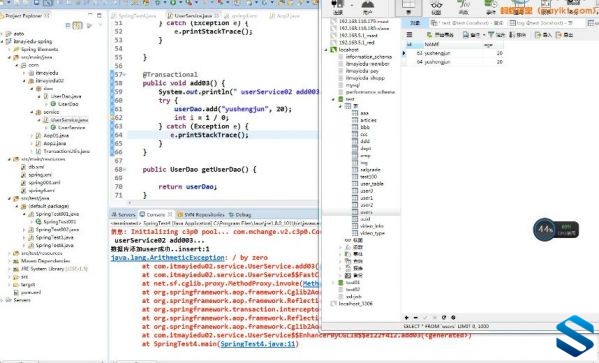Open the Function f(x) icon in Navicat
The image size is (599, 363).
click(x=464, y=7)
